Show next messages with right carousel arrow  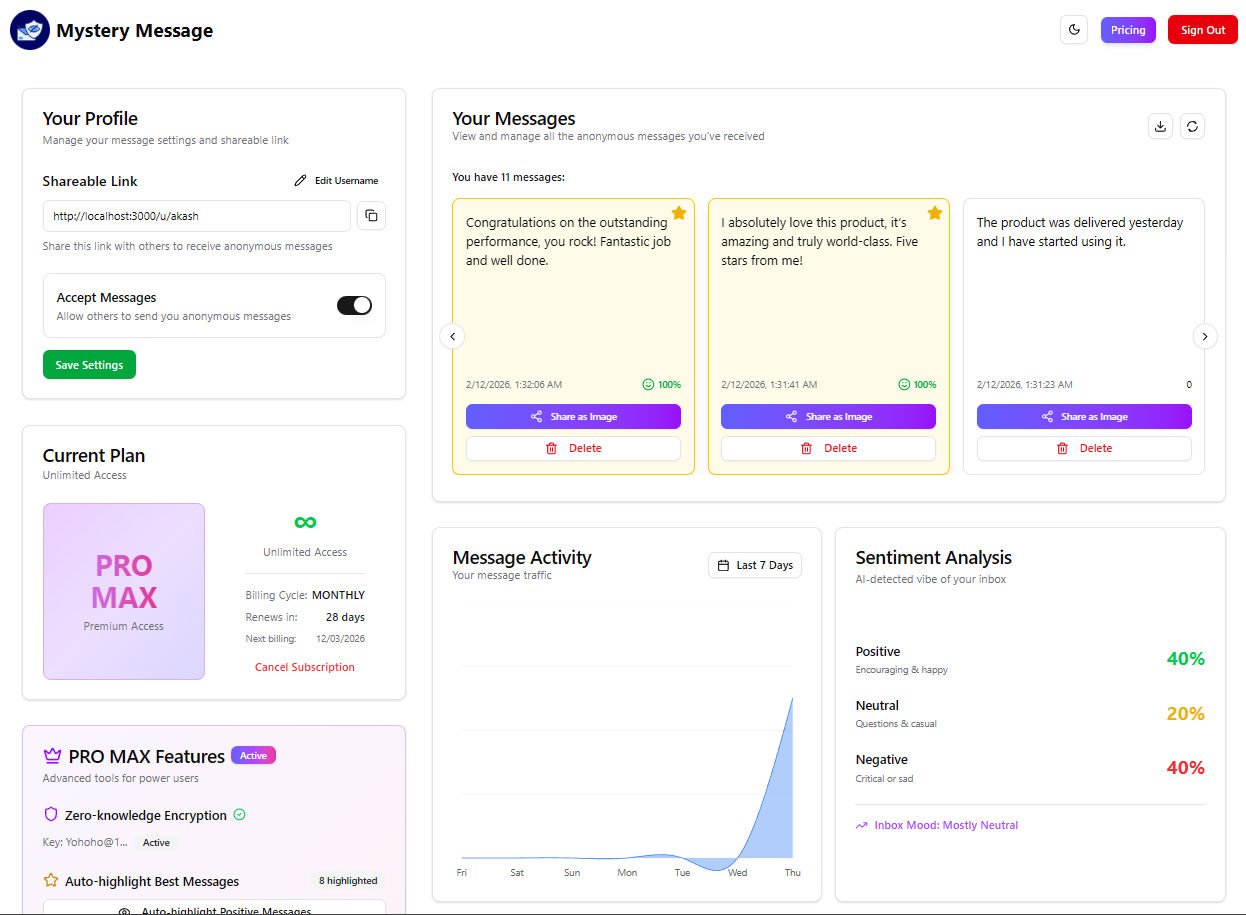point(1205,336)
